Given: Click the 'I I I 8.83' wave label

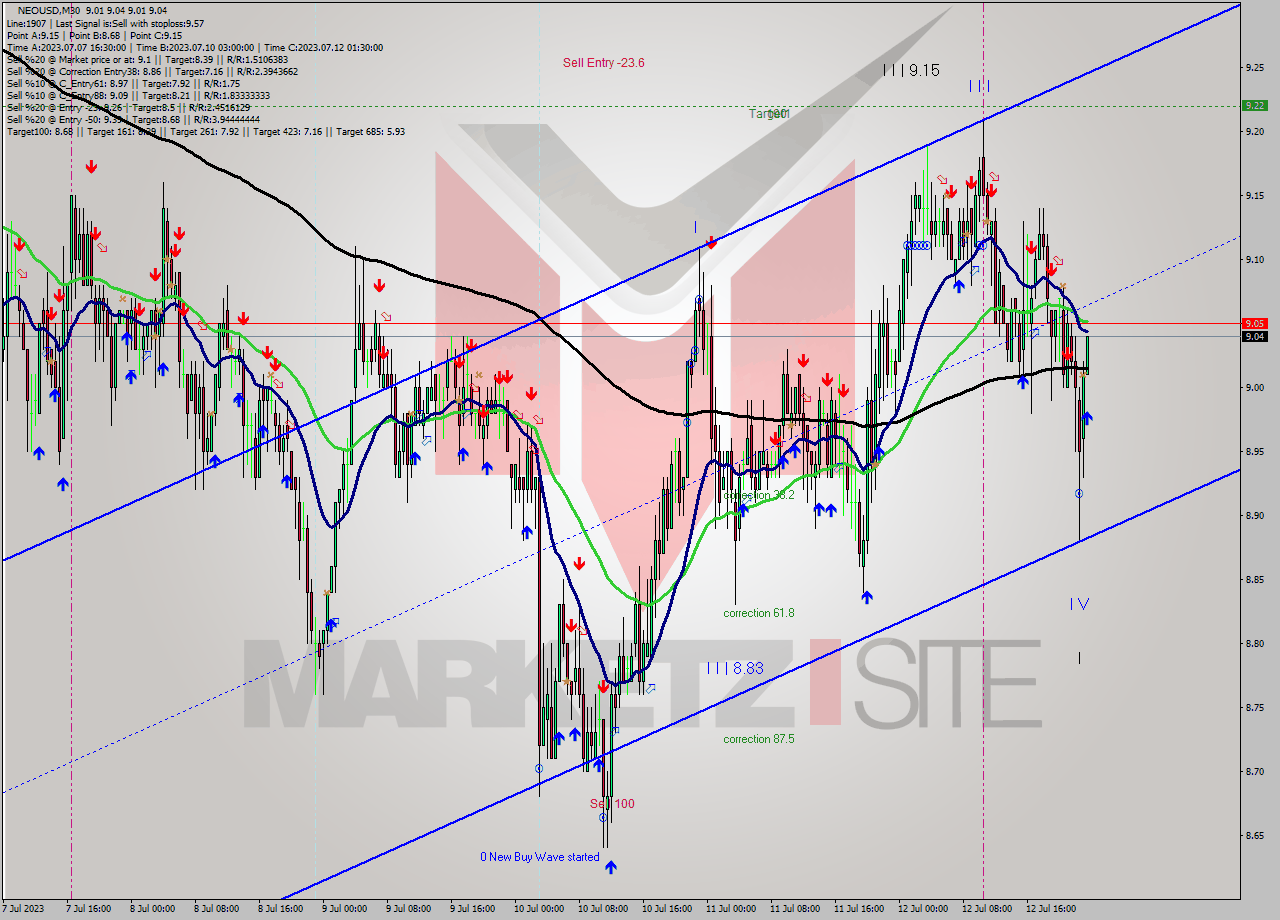Looking at the screenshot, I should [x=735, y=668].
